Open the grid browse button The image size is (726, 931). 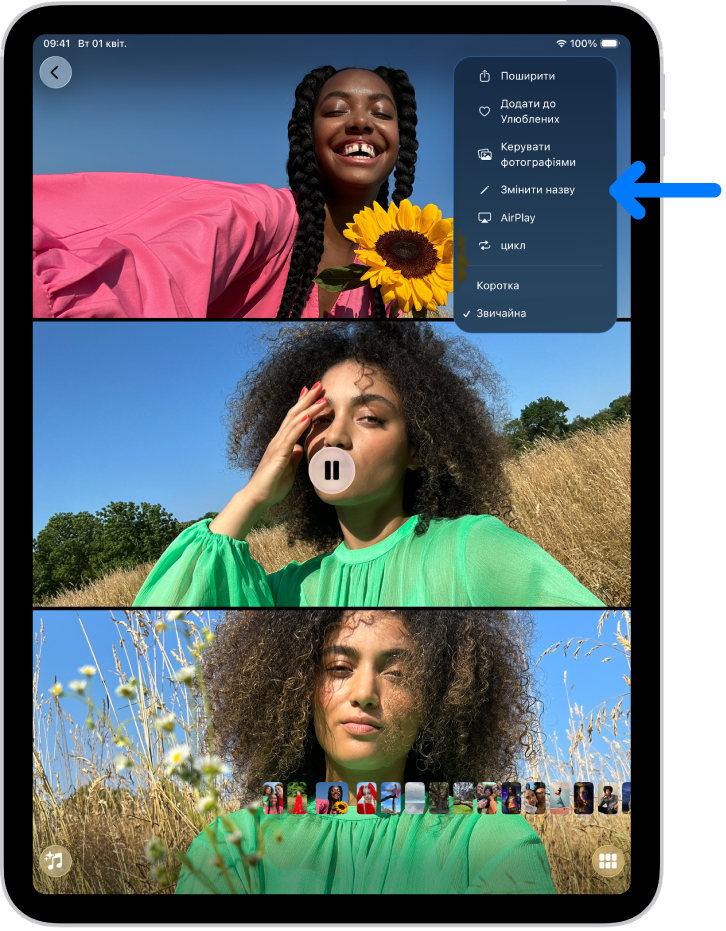click(x=608, y=861)
